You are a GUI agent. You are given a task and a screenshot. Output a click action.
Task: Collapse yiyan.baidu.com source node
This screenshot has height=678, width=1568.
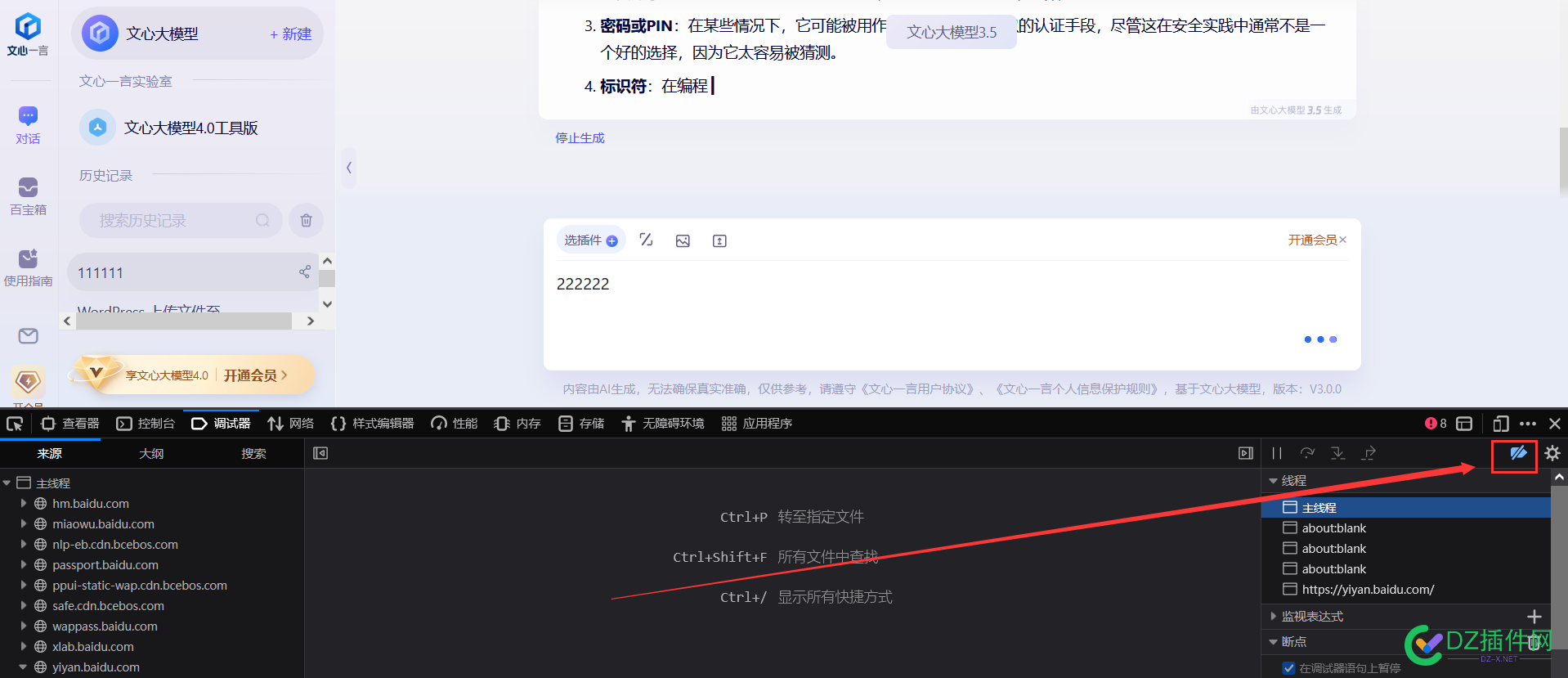pos(23,667)
